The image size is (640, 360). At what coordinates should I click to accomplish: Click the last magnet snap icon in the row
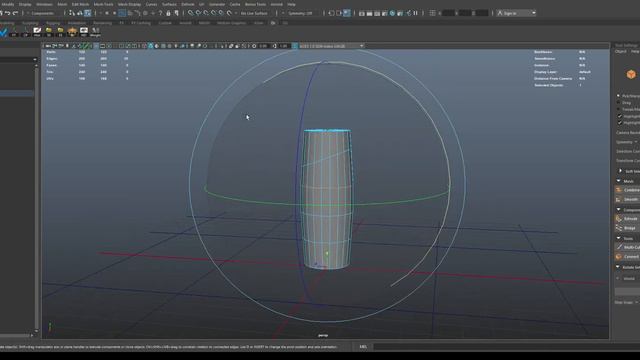coord(229,13)
